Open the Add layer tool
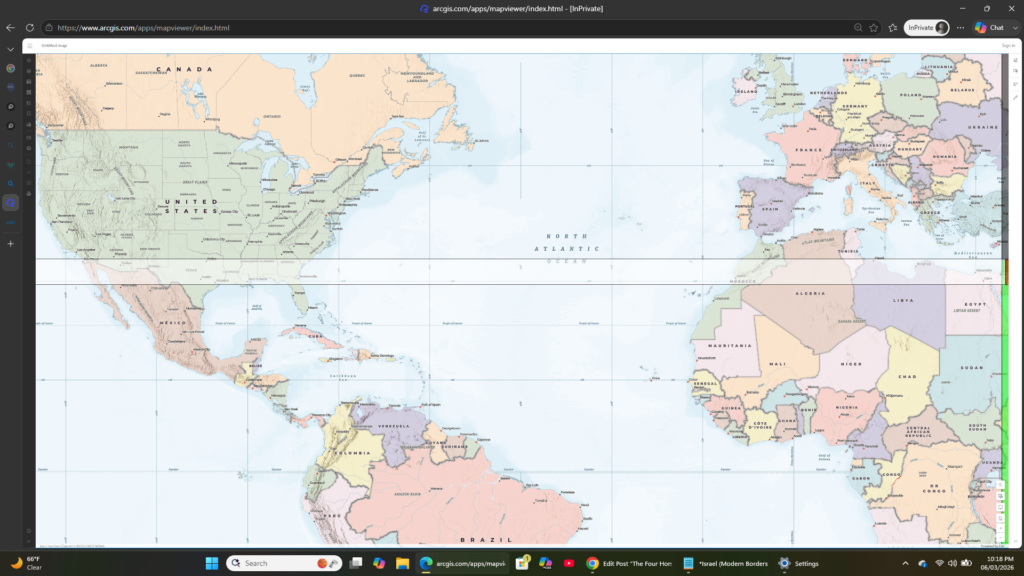This screenshot has width=1024, height=576. click(29, 60)
